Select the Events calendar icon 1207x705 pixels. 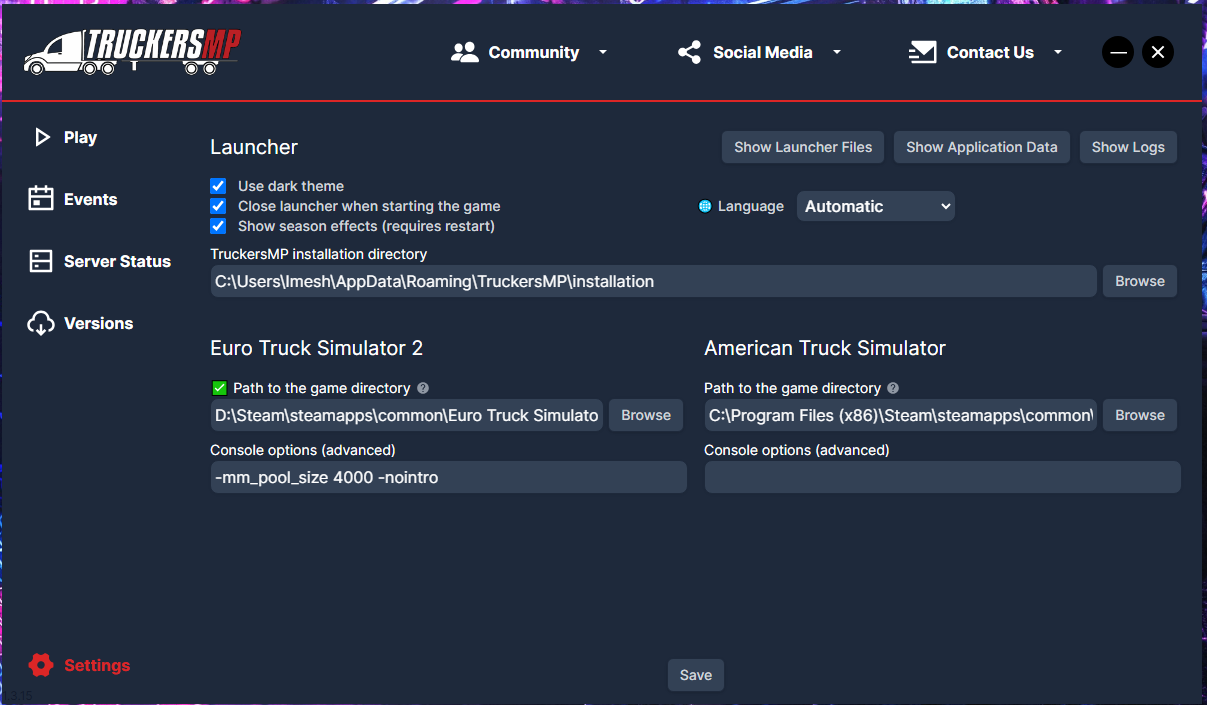click(x=41, y=199)
